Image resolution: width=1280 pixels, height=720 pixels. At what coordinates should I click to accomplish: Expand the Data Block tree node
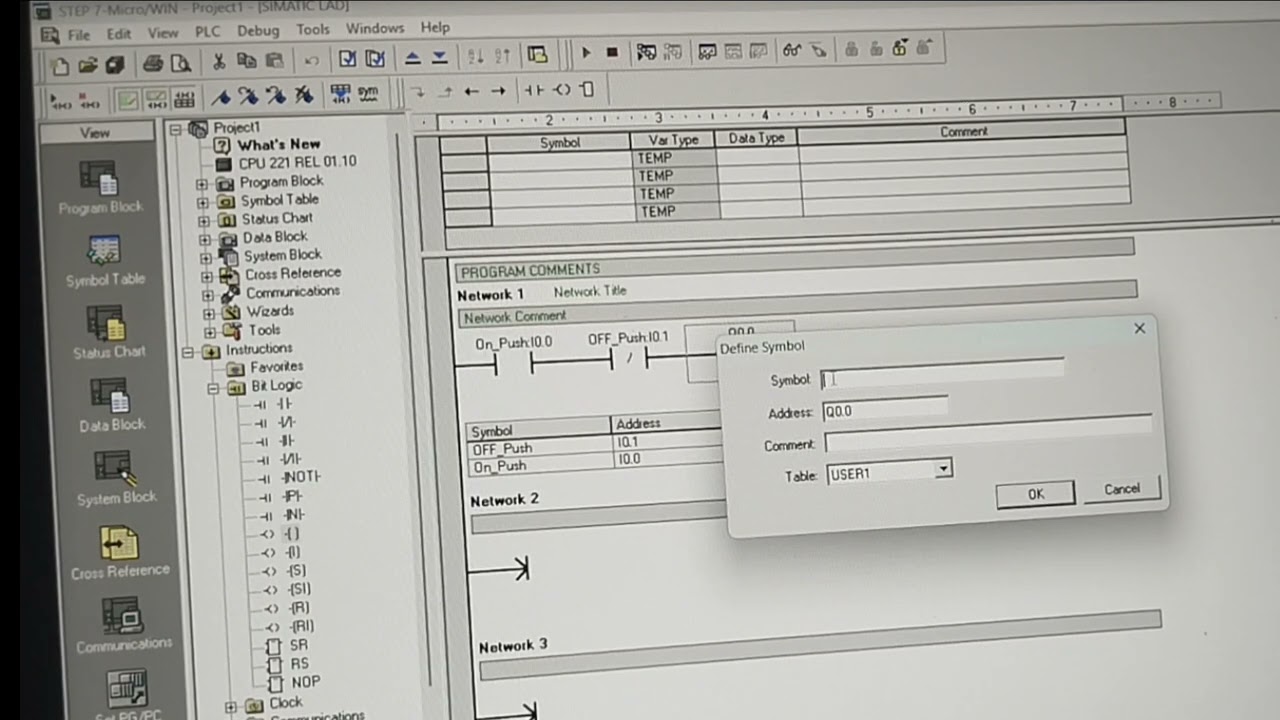pos(205,240)
